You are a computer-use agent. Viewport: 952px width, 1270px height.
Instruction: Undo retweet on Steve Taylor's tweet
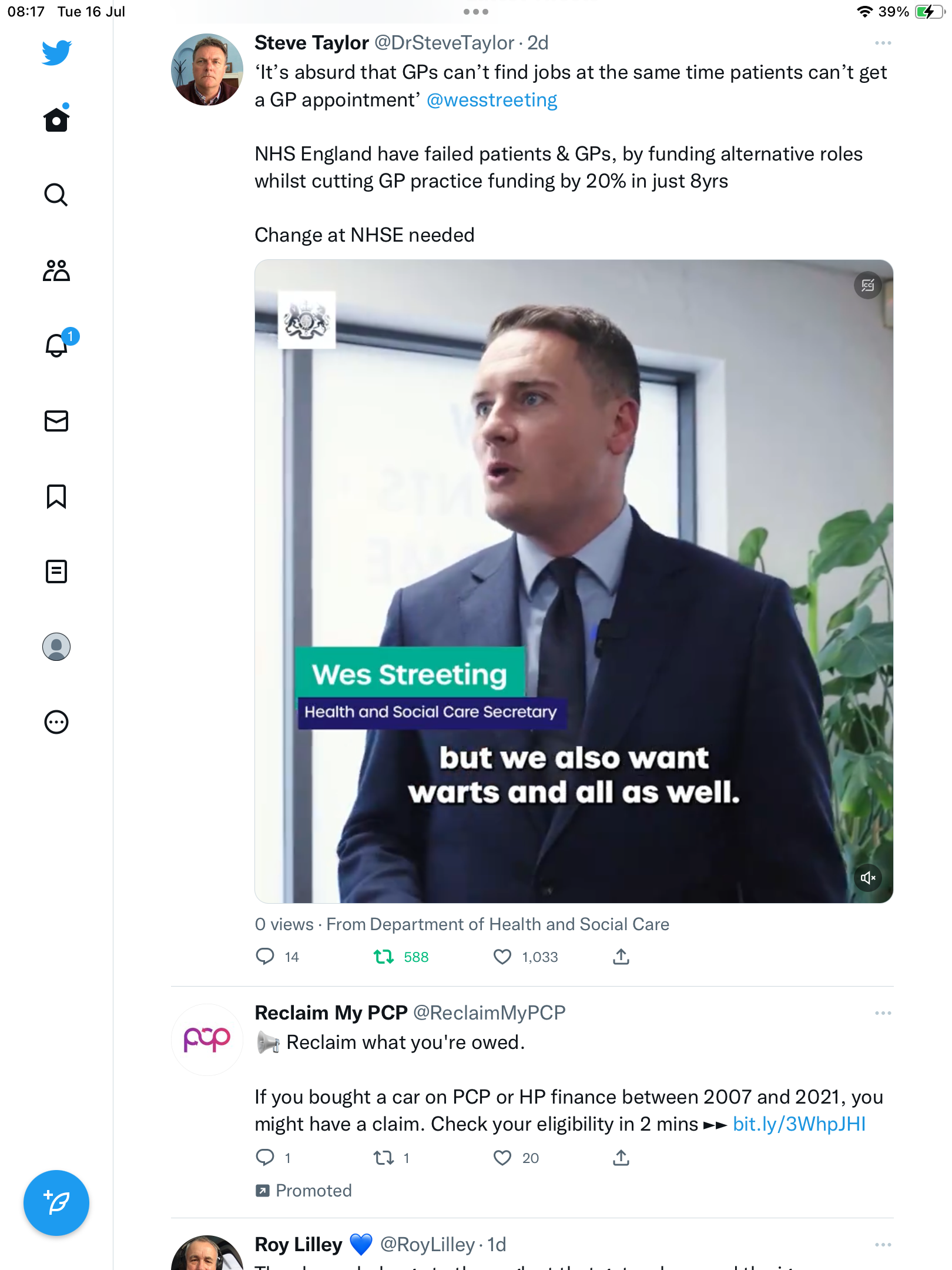pyautogui.click(x=384, y=957)
